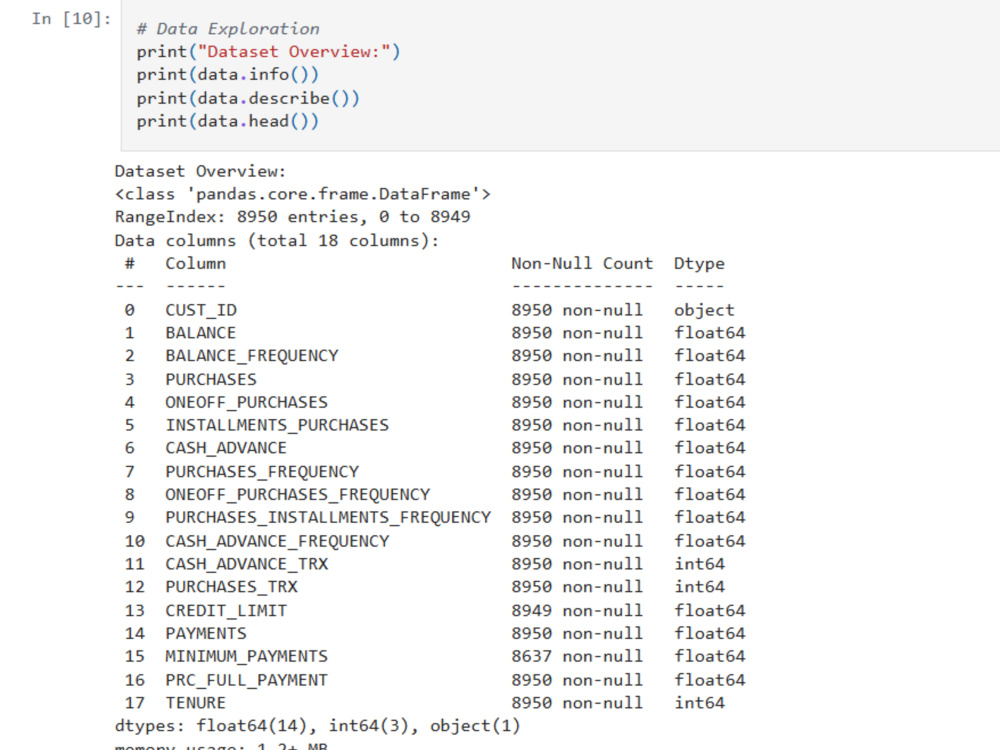Click the print("Dataset Overview:") code line

point(268,52)
